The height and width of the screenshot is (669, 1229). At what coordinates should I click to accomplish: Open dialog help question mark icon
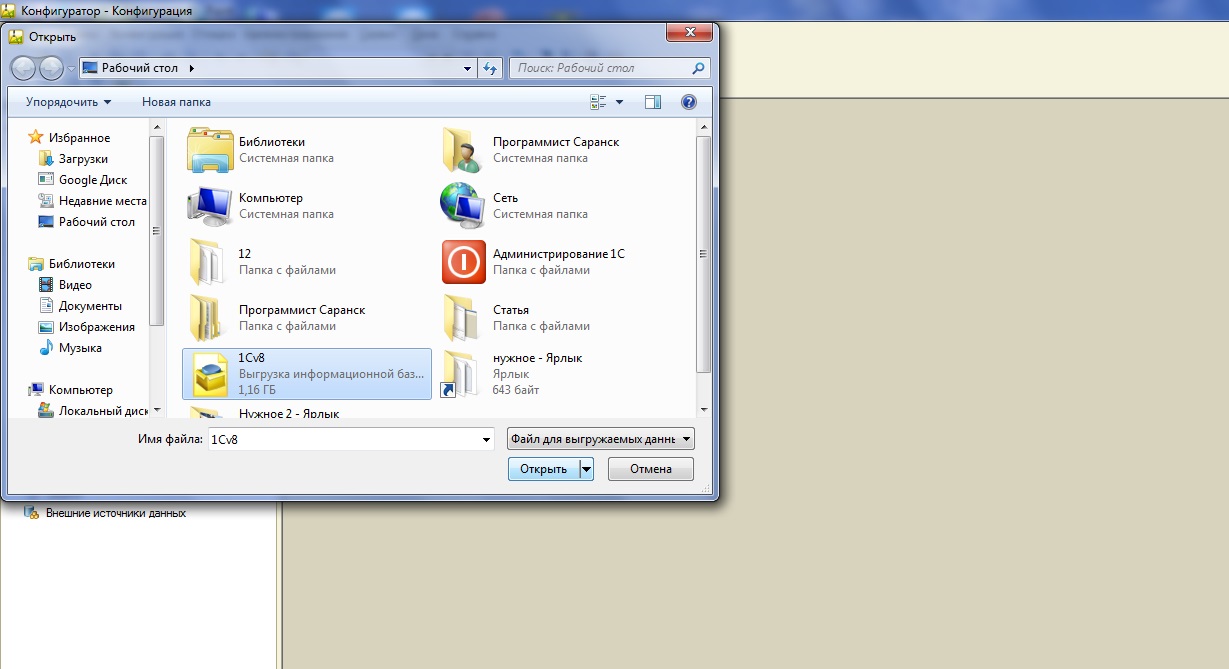[688, 102]
